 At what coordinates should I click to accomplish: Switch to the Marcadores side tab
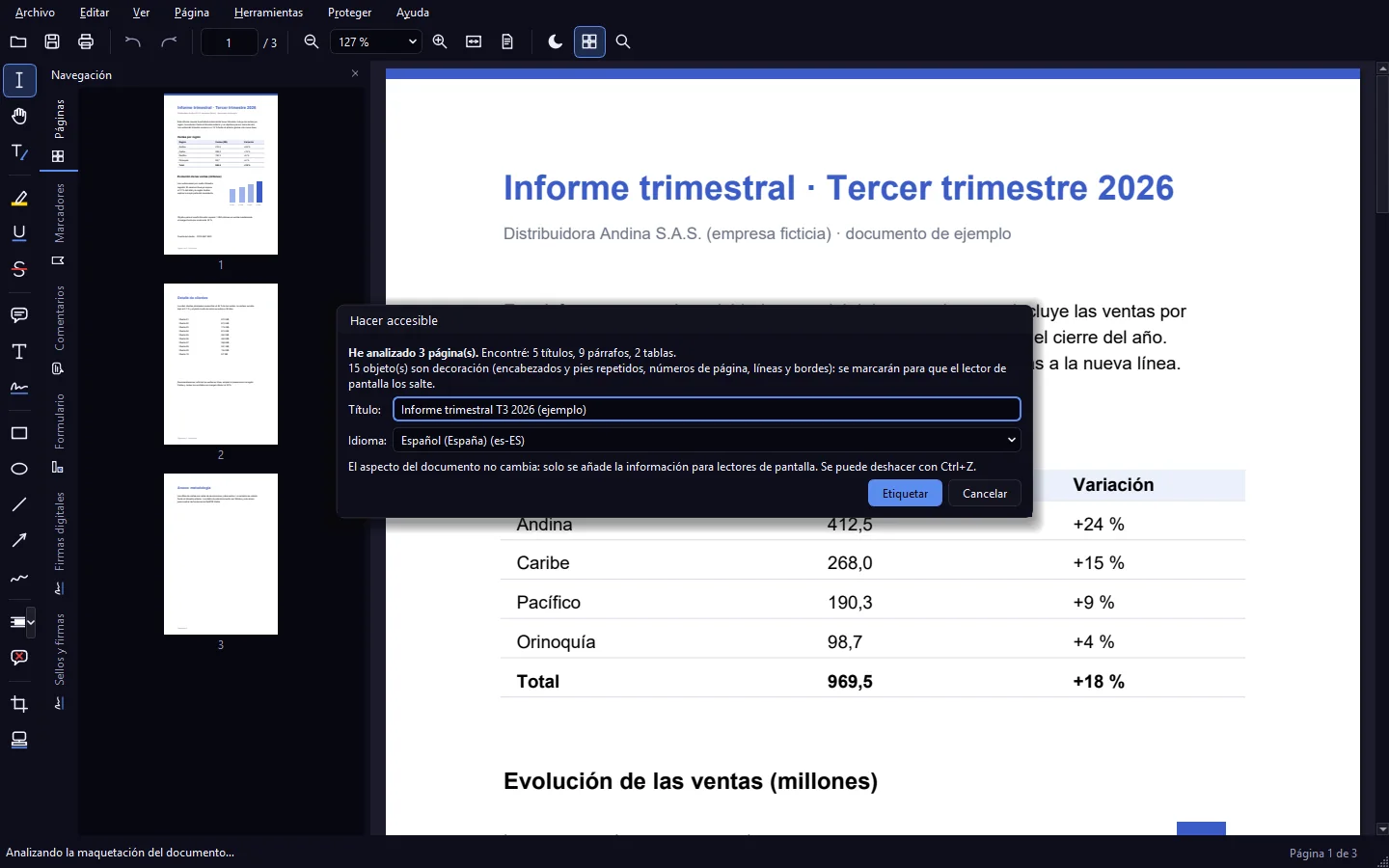59,224
